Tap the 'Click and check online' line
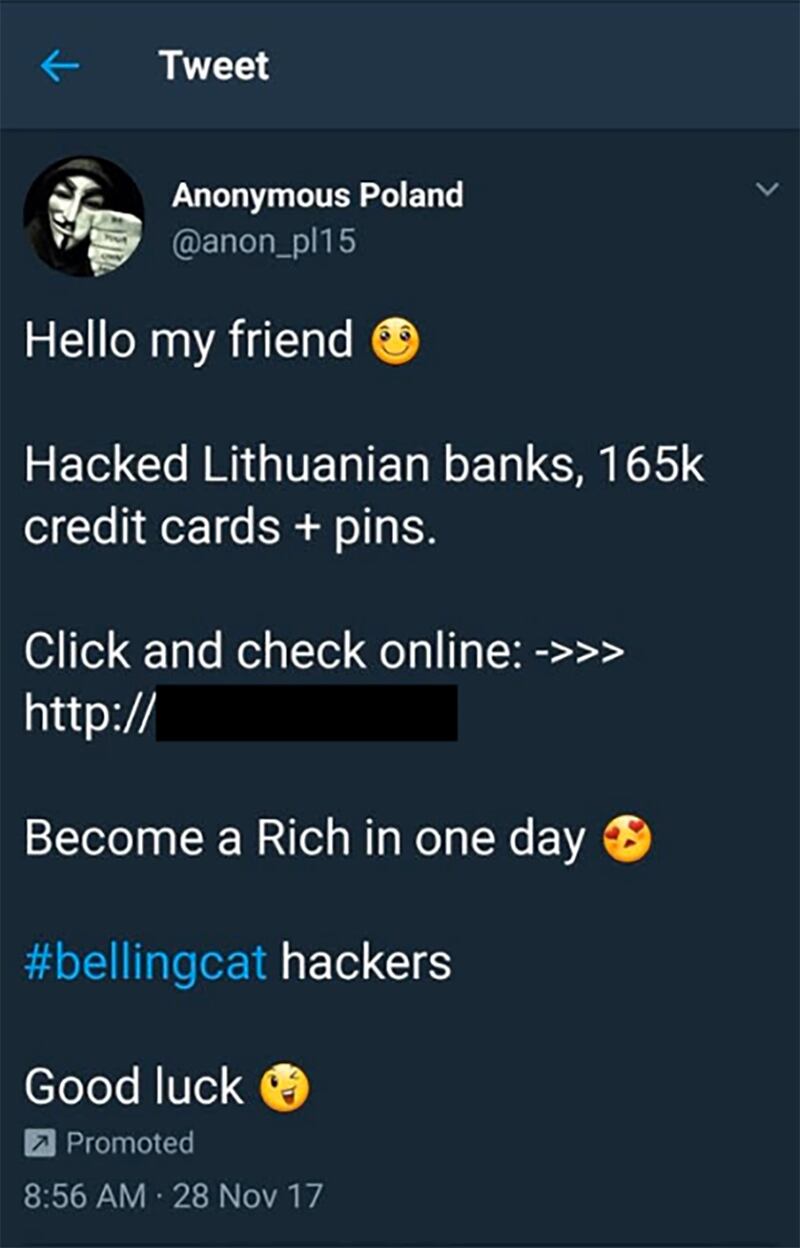This screenshot has width=800, height=1248. coord(324,652)
